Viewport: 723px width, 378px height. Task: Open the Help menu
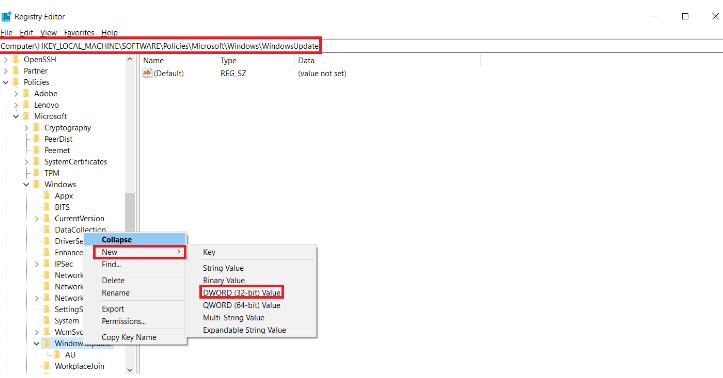(x=110, y=32)
